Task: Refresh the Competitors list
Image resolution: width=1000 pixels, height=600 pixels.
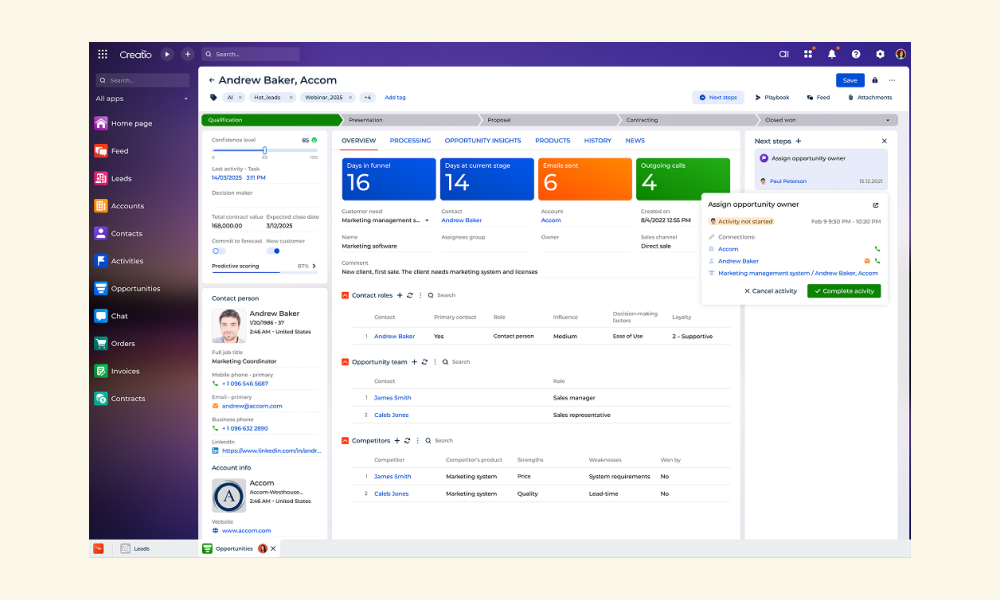Action: click(x=407, y=441)
